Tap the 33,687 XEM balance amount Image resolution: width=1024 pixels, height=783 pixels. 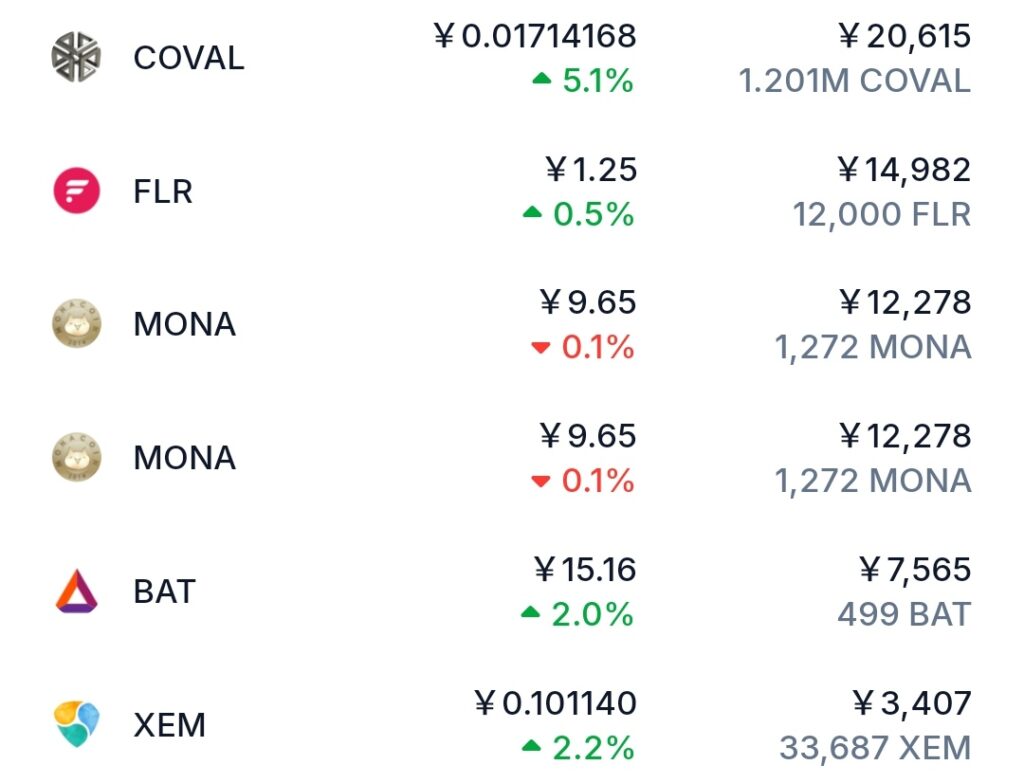875,747
